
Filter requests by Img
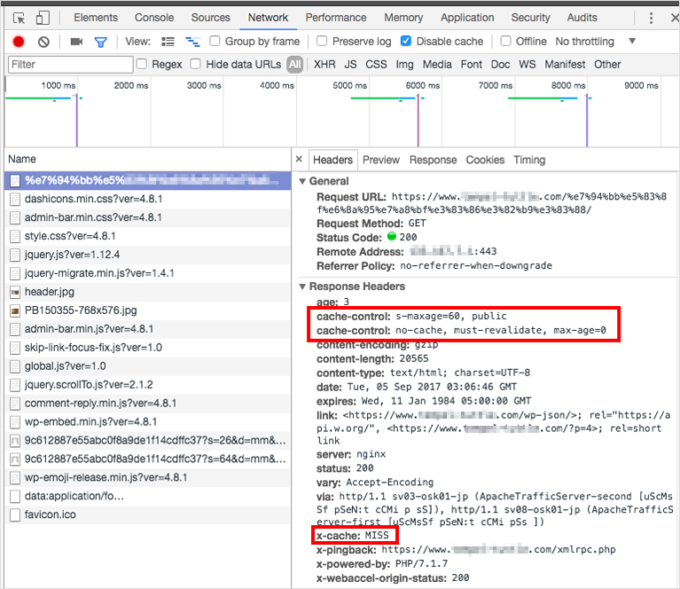(x=404, y=65)
